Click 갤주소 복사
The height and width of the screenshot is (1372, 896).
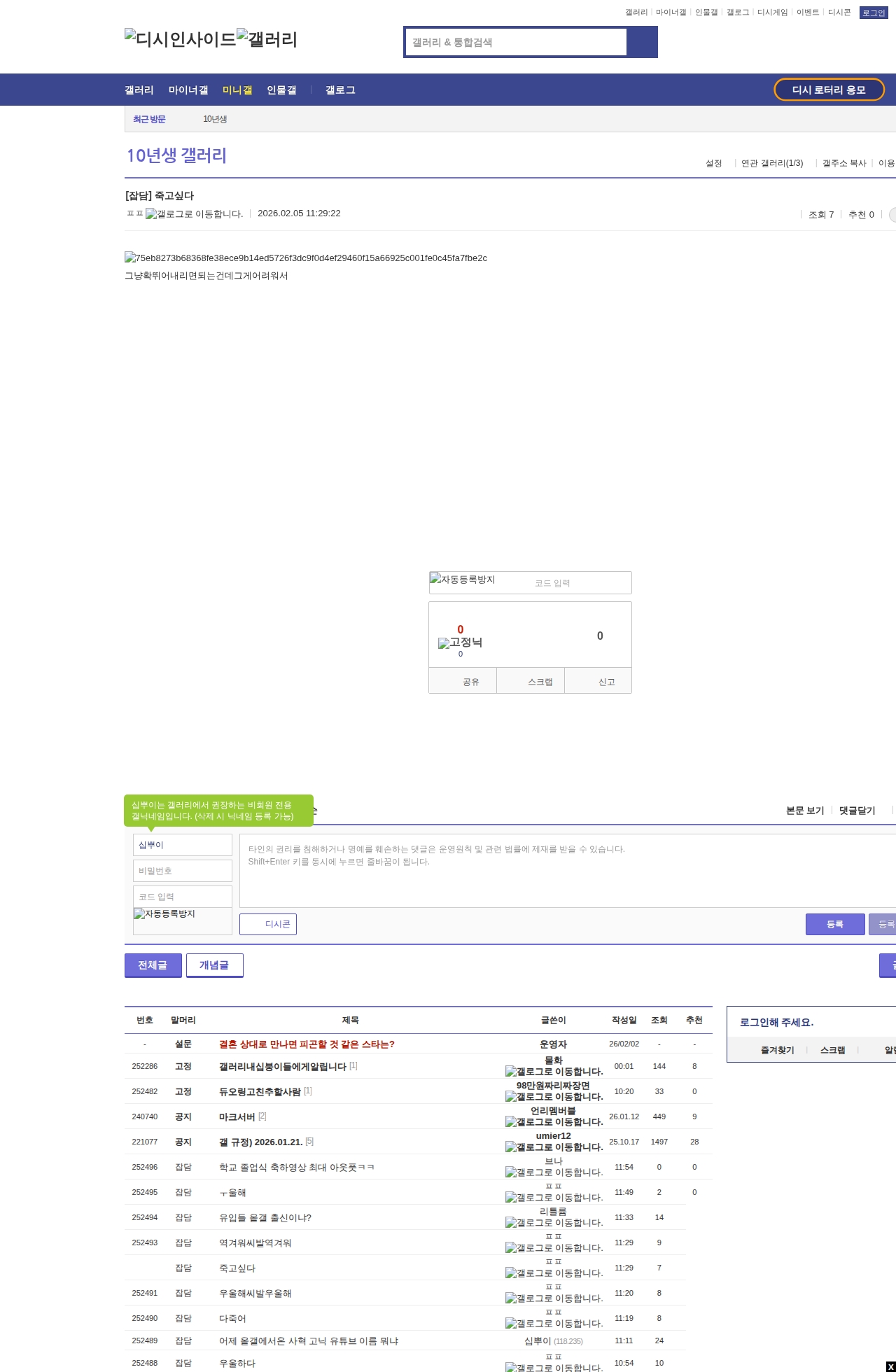tap(844, 163)
